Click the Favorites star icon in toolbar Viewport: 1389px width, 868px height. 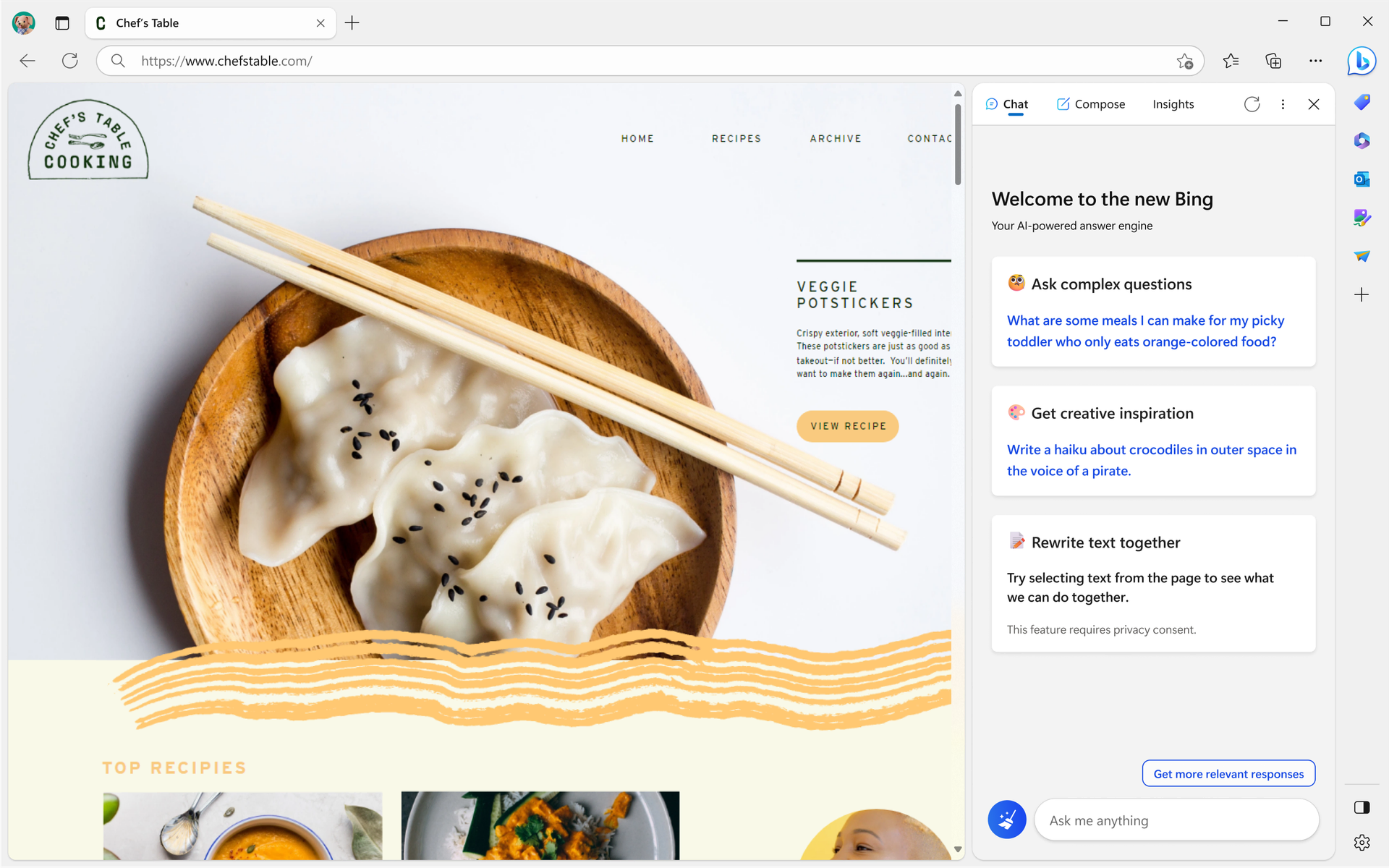(x=1231, y=60)
